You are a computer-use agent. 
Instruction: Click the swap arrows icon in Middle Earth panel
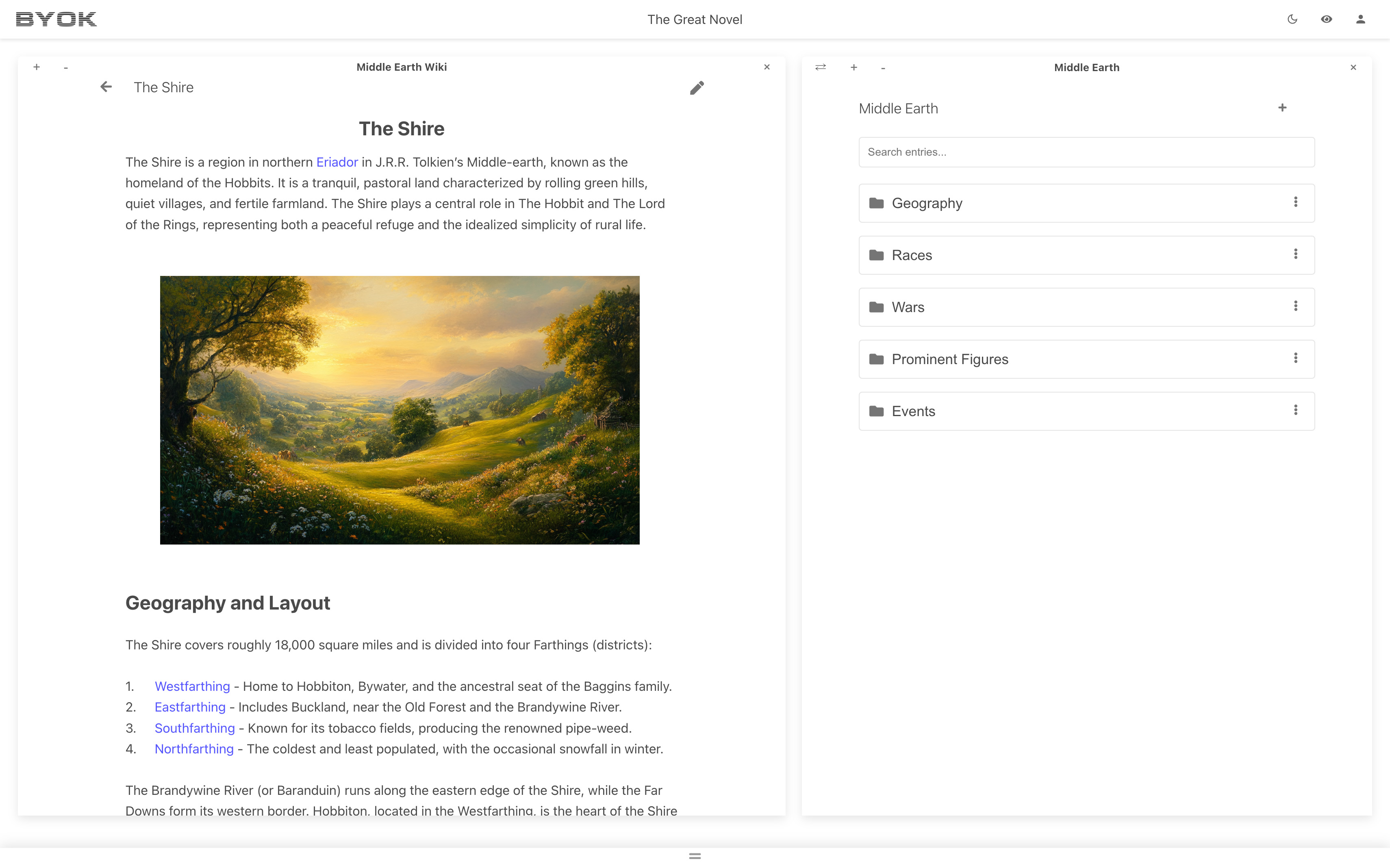coord(821,67)
